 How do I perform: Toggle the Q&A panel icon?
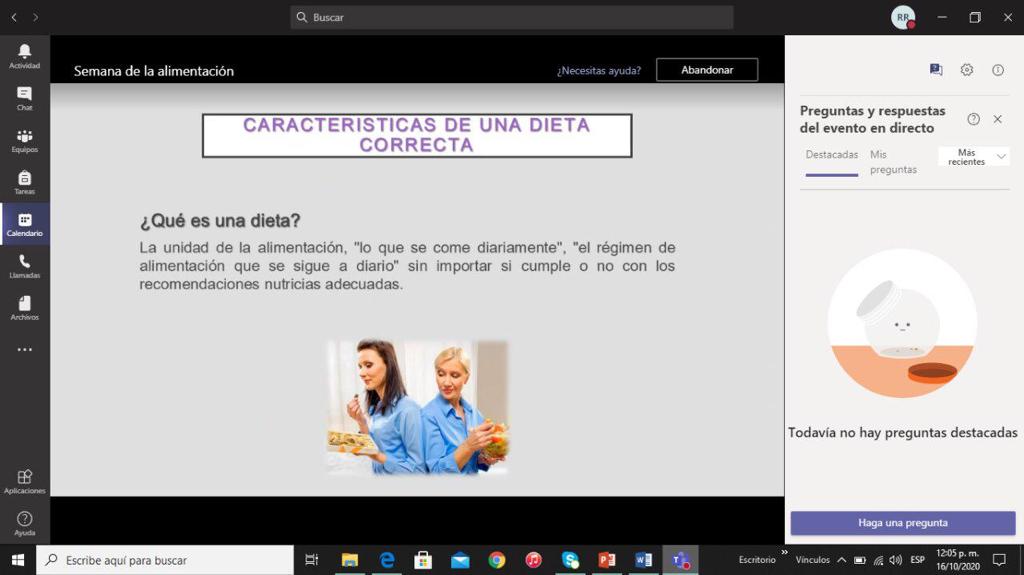click(x=935, y=70)
